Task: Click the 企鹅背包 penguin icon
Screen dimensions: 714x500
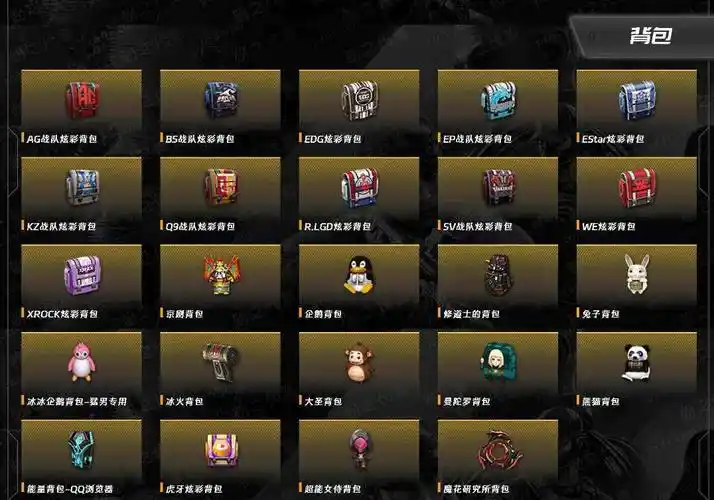Action: [x=359, y=275]
